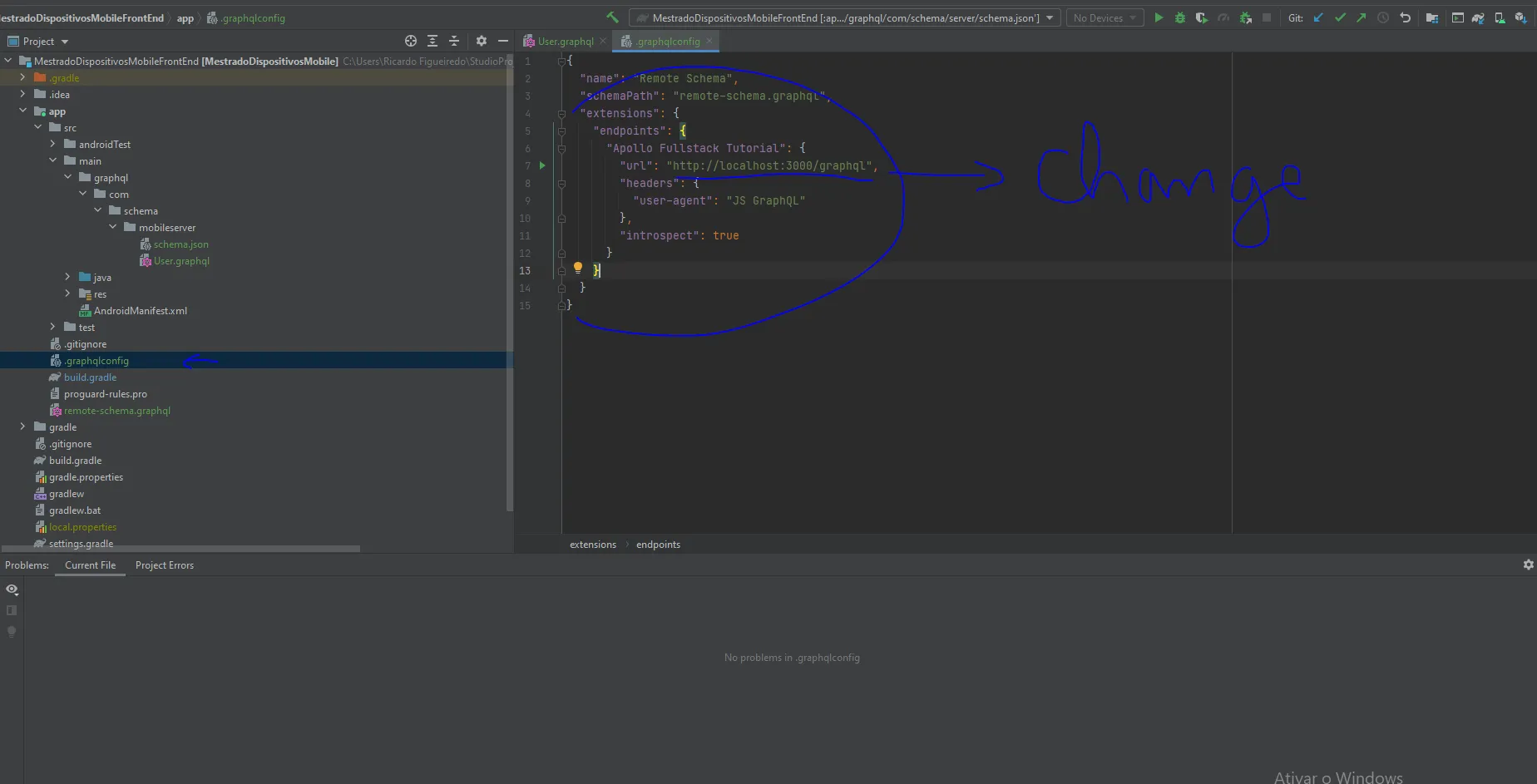The image size is (1537, 784).
Task: Expand the java folder in tree
Action: (x=67, y=277)
